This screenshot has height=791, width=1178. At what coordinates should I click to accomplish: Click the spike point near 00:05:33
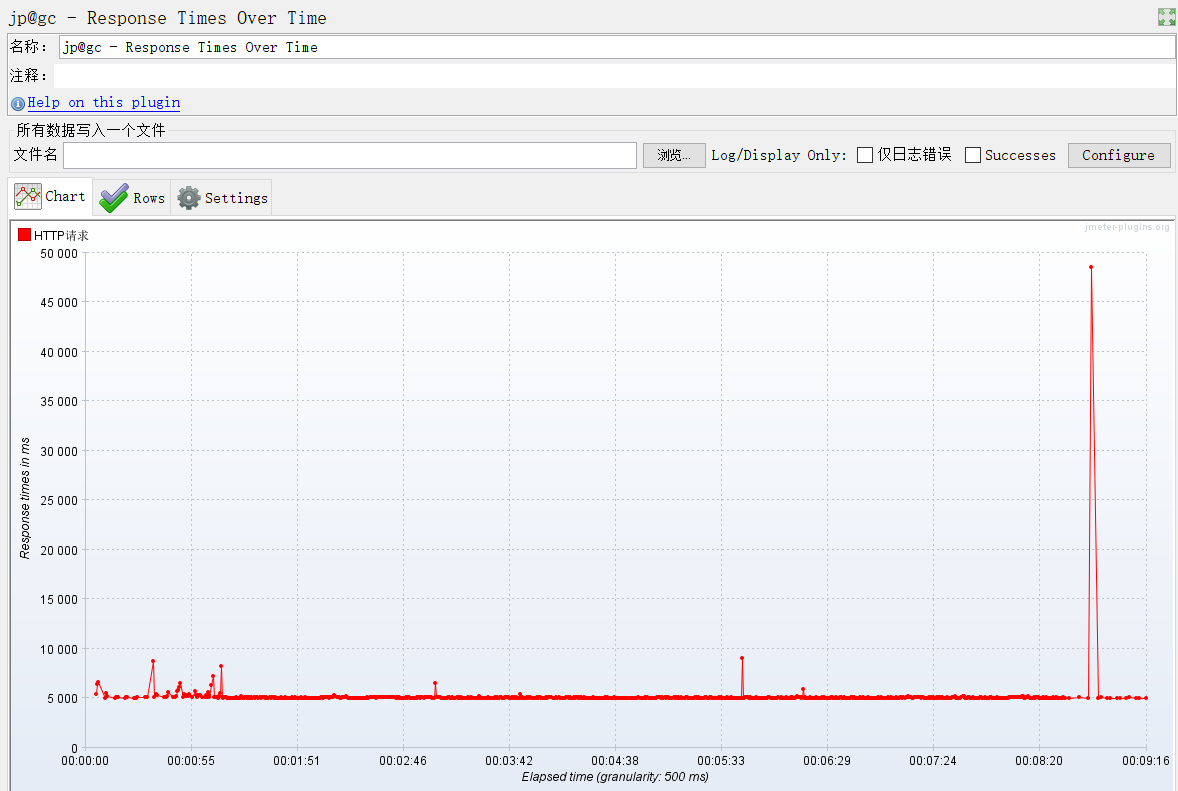click(742, 658)
